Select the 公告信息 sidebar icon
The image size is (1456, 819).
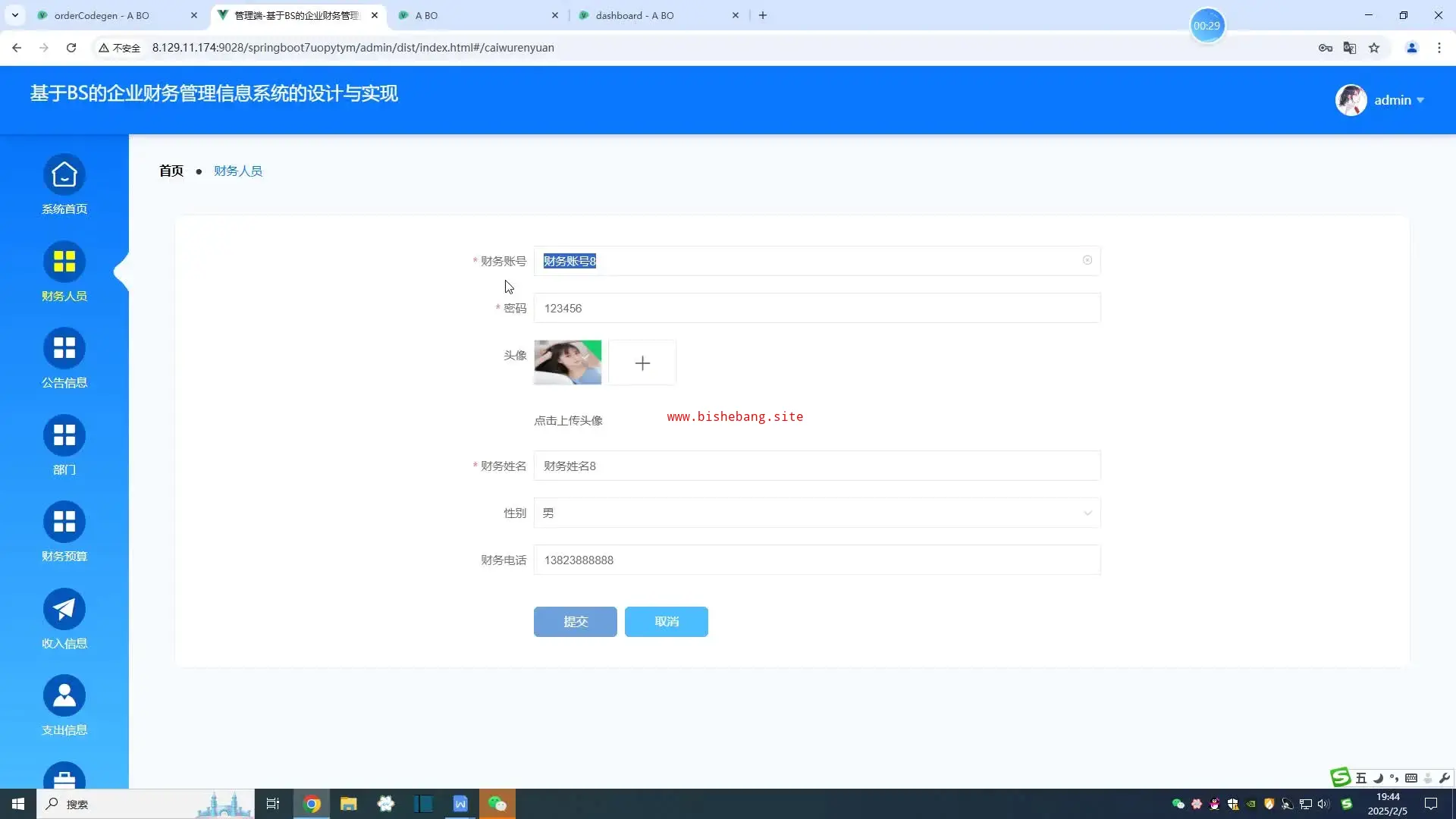click(x=64, y=349)
